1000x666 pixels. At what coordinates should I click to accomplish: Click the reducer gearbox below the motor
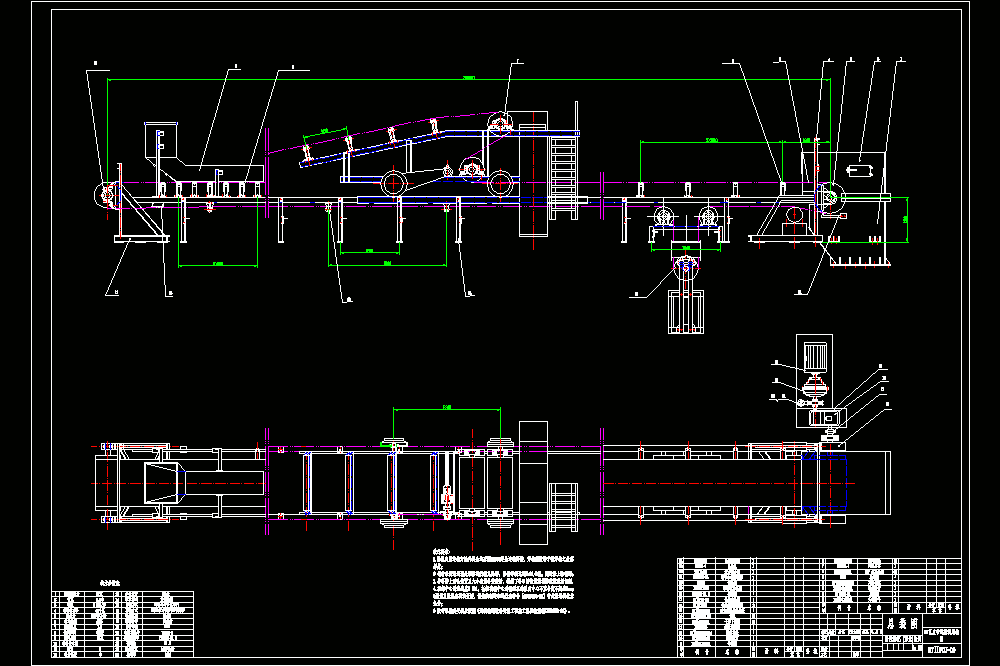[x=826, y=418]
